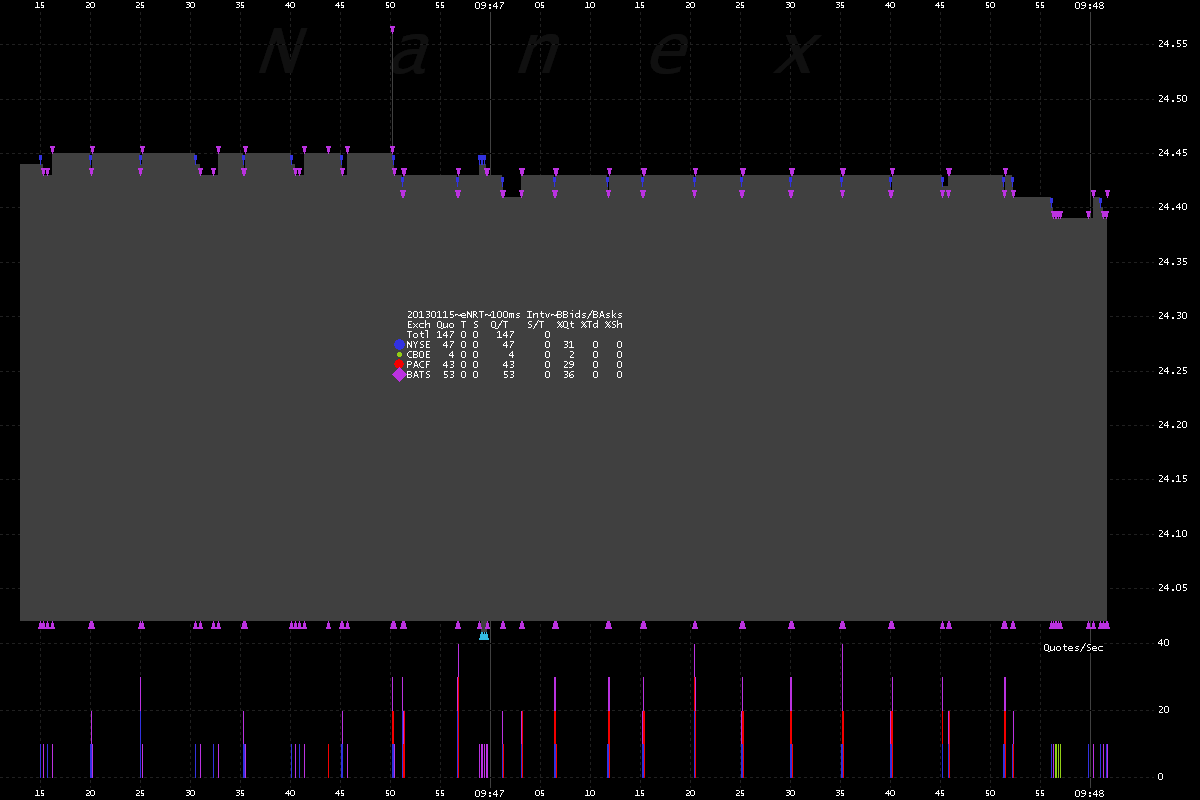The image size is (1200, 800).
Task: Select the yellow-green CBOE bars in Quotes/Sec chart
Action: click(x=1057, y=760)
